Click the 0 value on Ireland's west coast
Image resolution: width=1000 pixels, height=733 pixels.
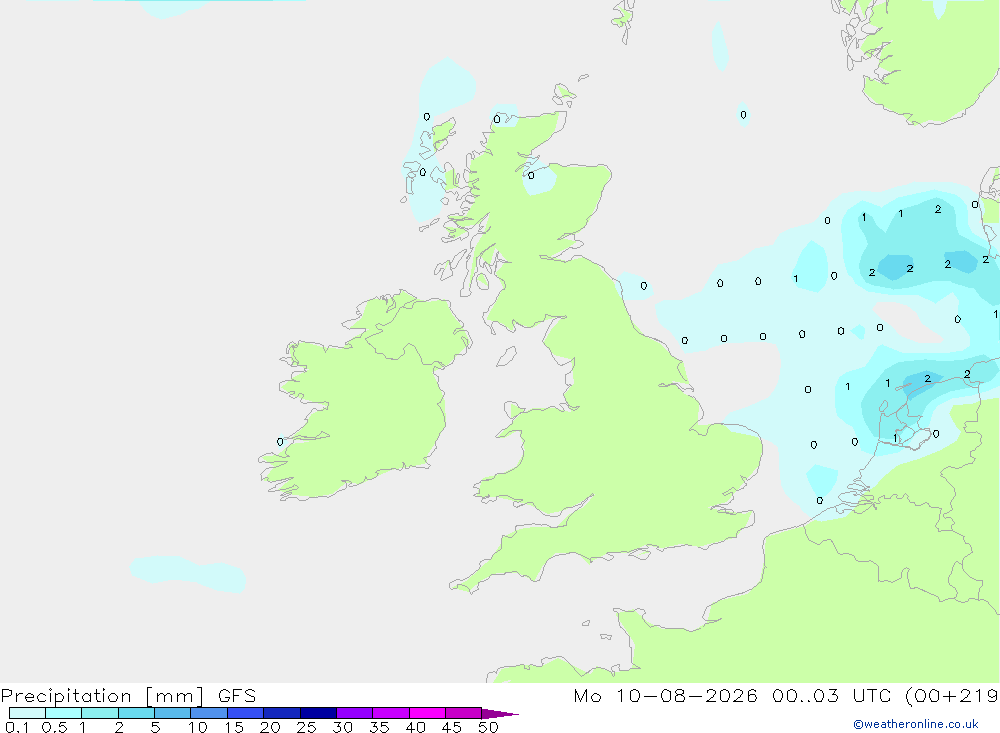tap(280, 442)
